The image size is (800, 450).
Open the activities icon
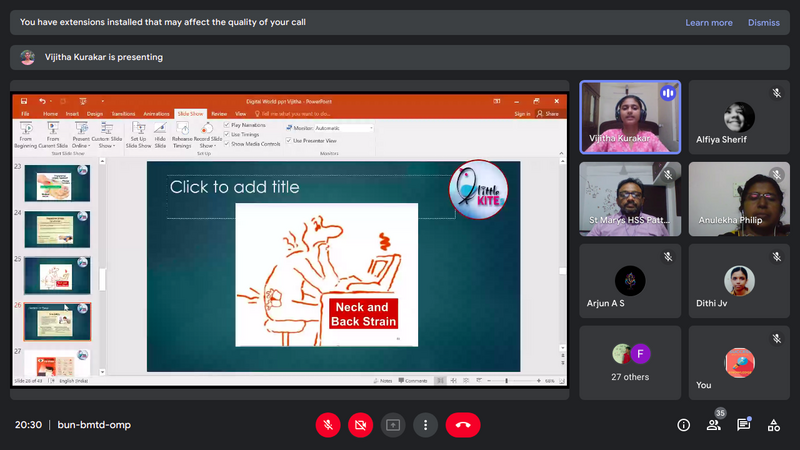click(774, 425)
